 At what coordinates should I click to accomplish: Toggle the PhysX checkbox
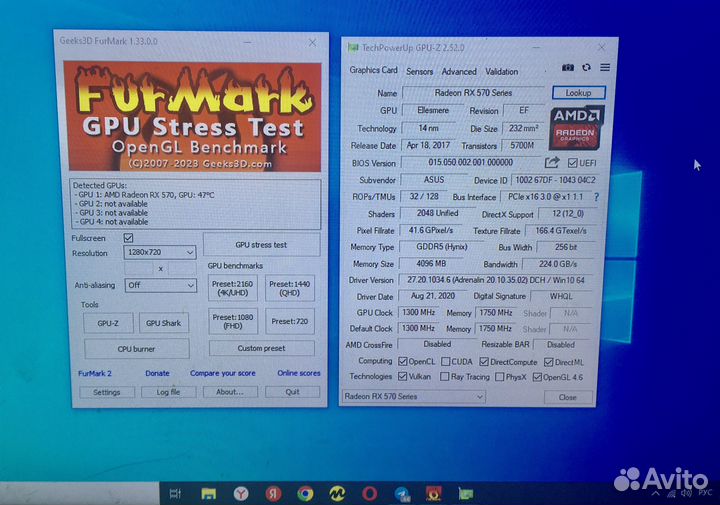coord(500,377)
